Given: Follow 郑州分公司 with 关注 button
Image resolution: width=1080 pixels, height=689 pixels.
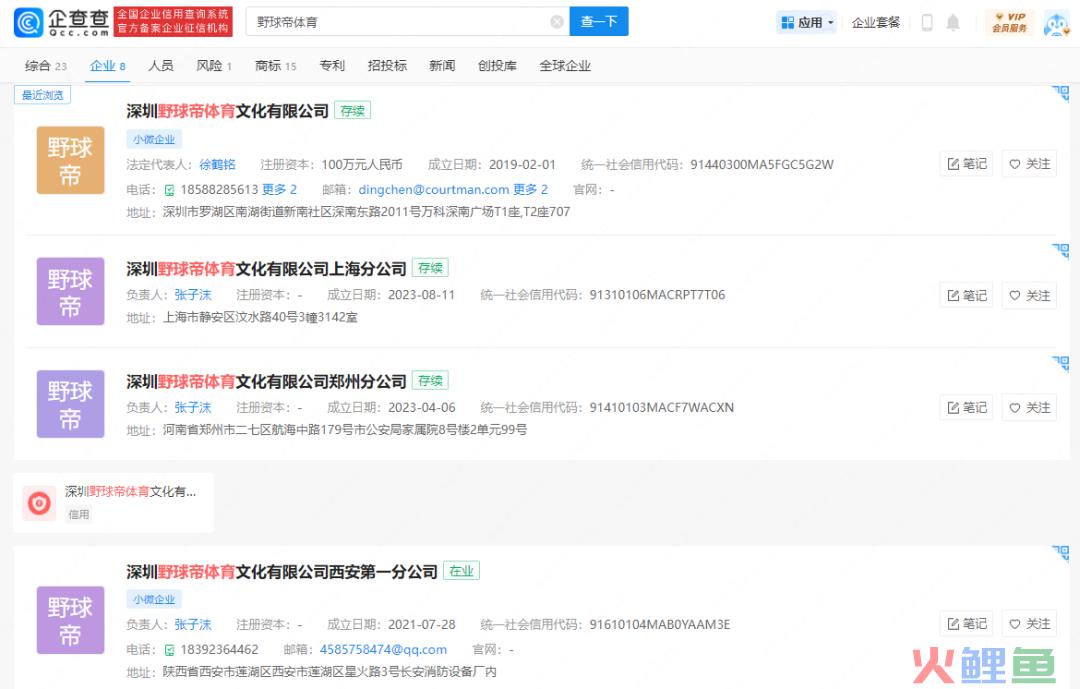Looking at the screenshot, I should coord(1029,408).
